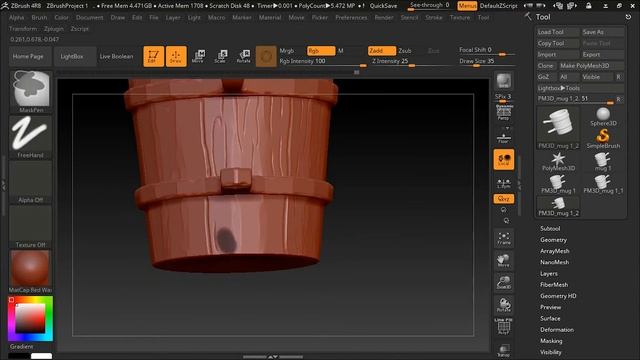Select the Rotate gizmo button in top shelf

[x=244, y=56]
